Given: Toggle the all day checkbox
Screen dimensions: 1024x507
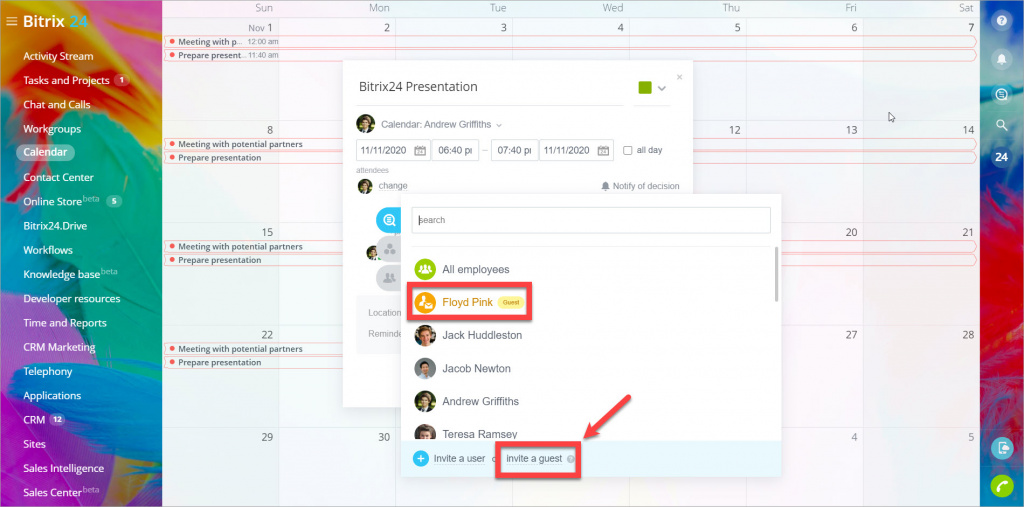Looking at the screenshot, I should (x=628, y=150).
